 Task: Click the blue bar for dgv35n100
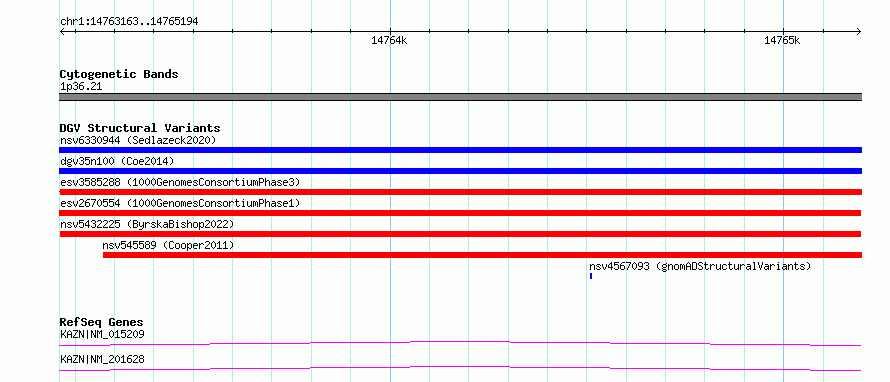click(460, 171)
